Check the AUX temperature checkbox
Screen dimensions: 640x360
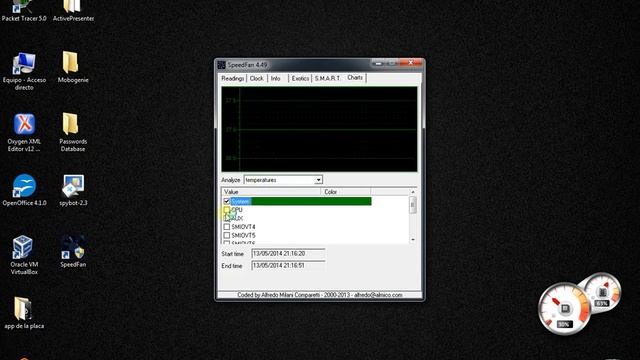[227, 218]
